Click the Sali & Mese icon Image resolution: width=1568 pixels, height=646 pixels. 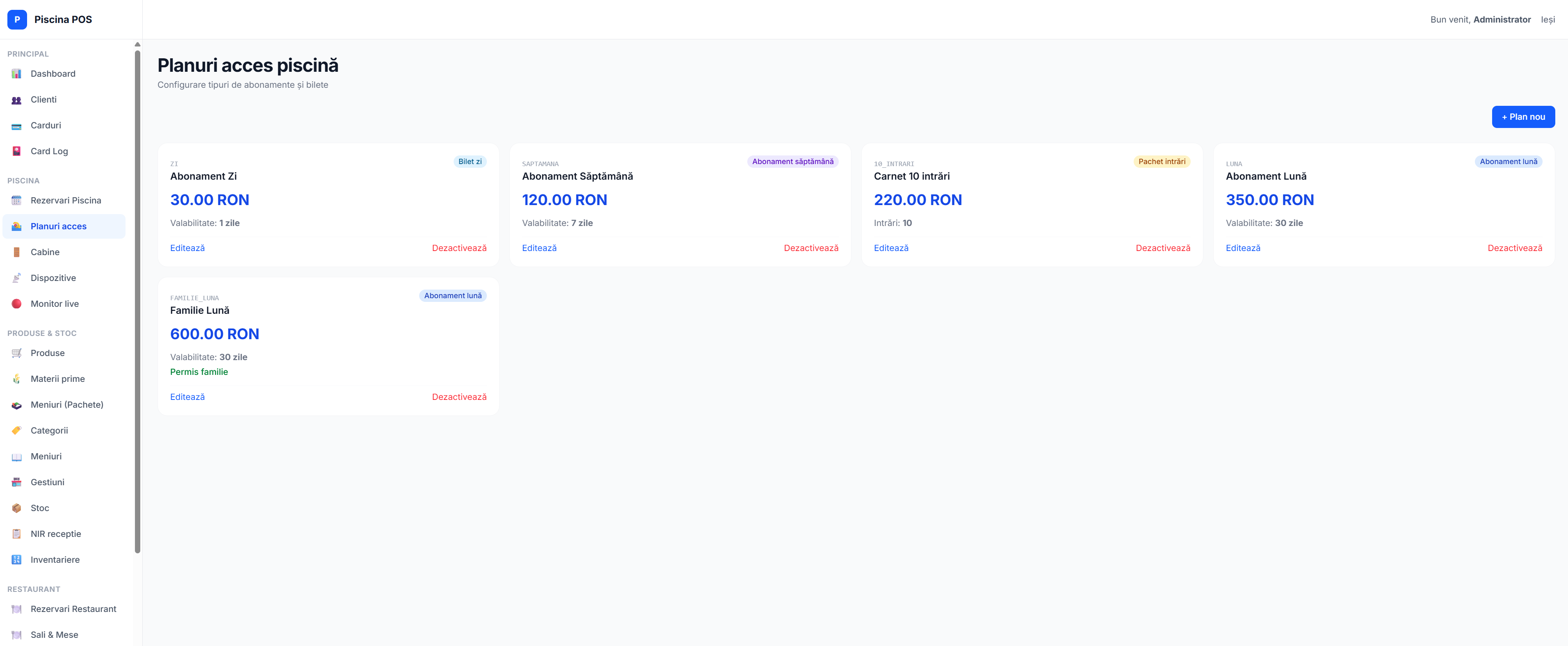tap(16, 635)
